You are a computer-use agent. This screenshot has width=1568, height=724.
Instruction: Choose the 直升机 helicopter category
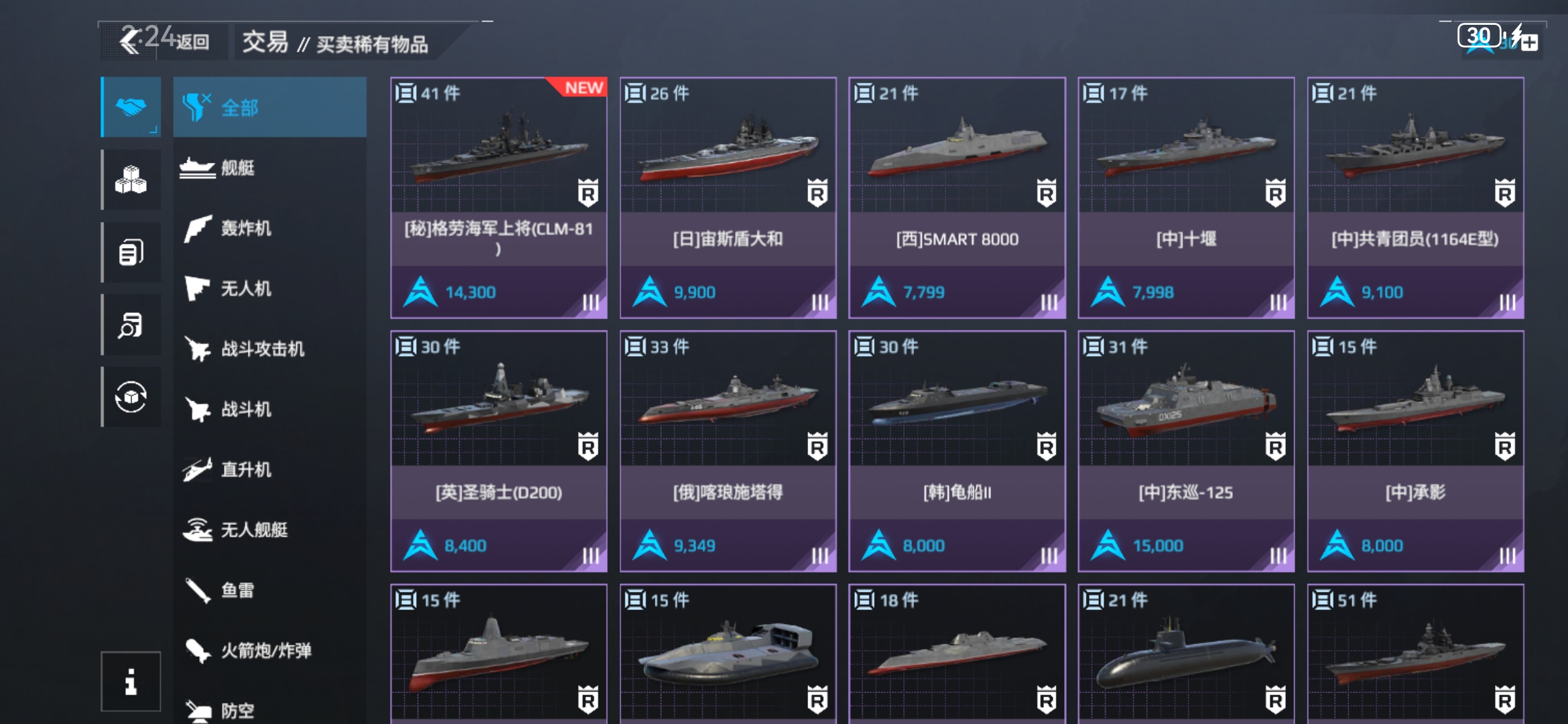270,469
